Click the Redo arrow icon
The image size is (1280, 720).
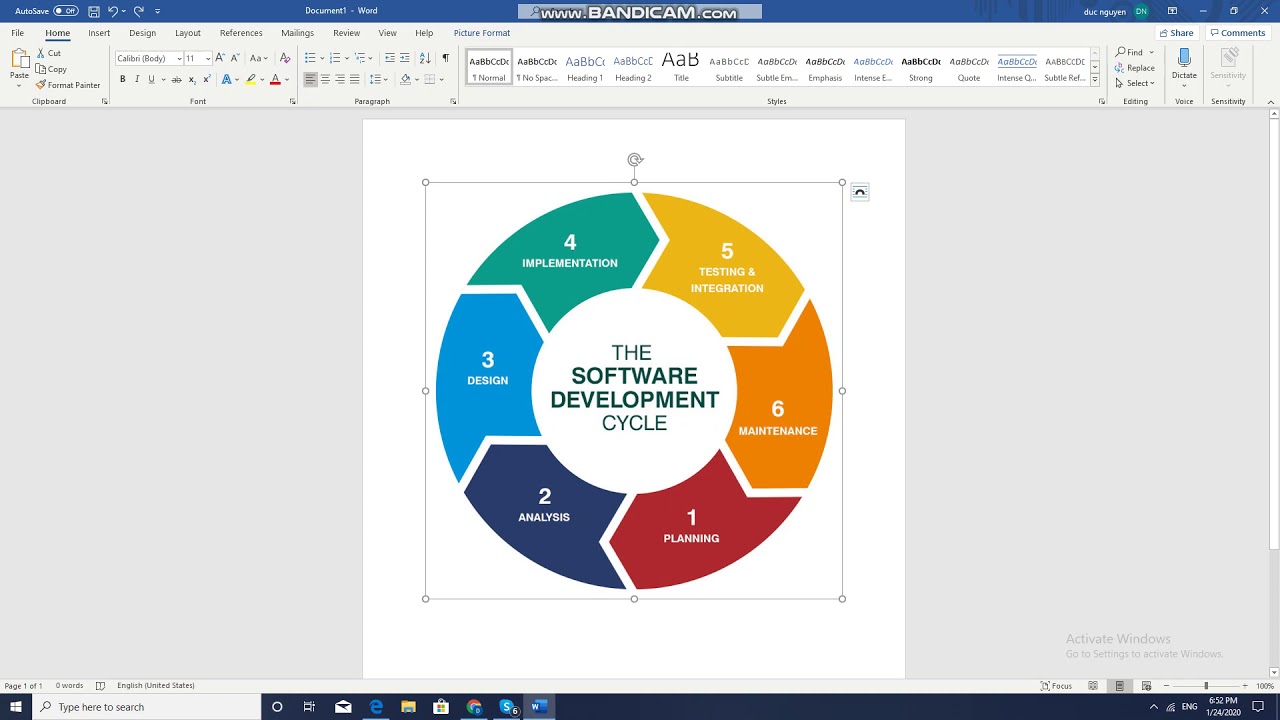tap(138, 11)
